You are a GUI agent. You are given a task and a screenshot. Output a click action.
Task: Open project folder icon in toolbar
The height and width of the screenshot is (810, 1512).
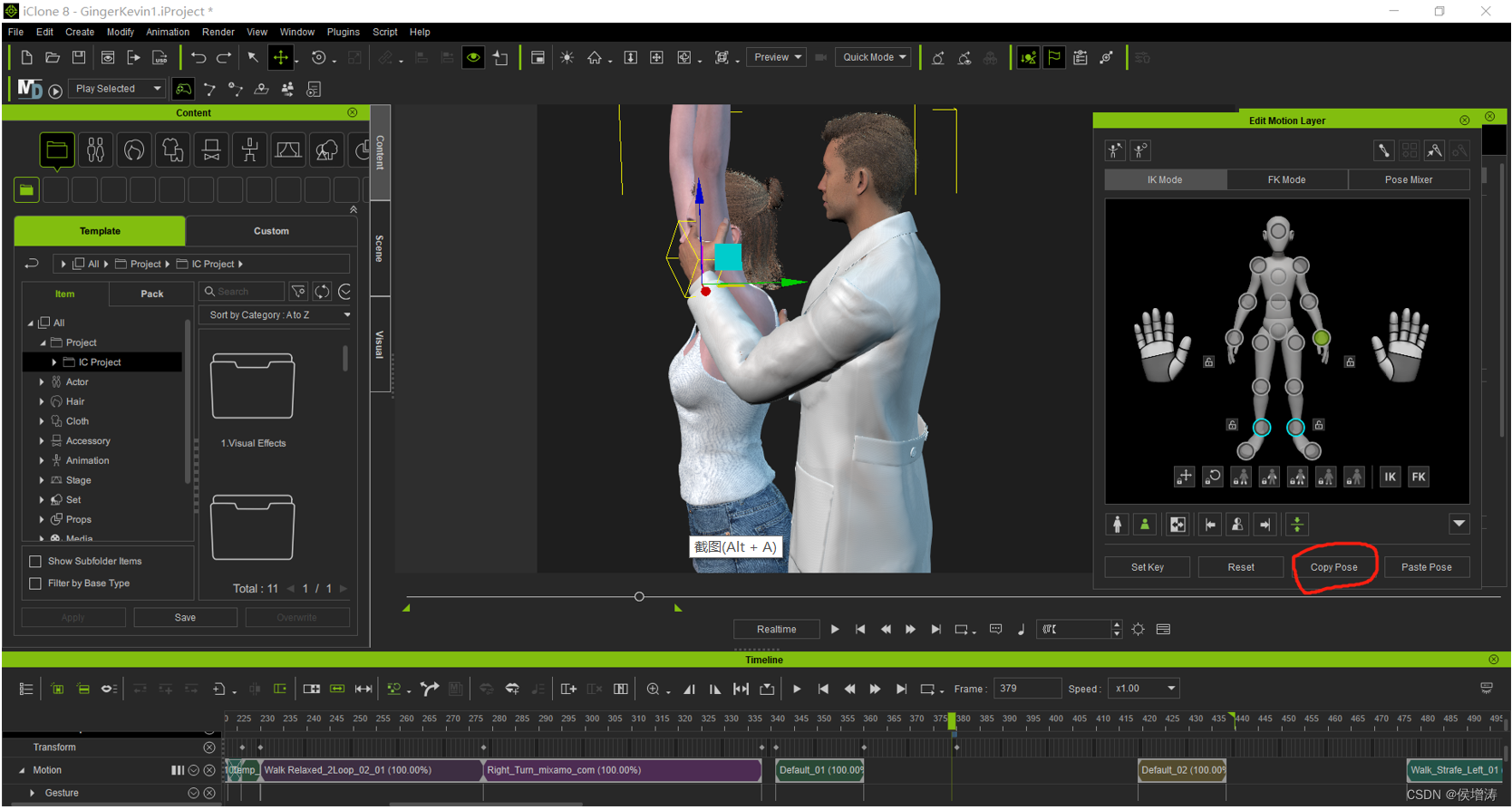coord(53,58)
